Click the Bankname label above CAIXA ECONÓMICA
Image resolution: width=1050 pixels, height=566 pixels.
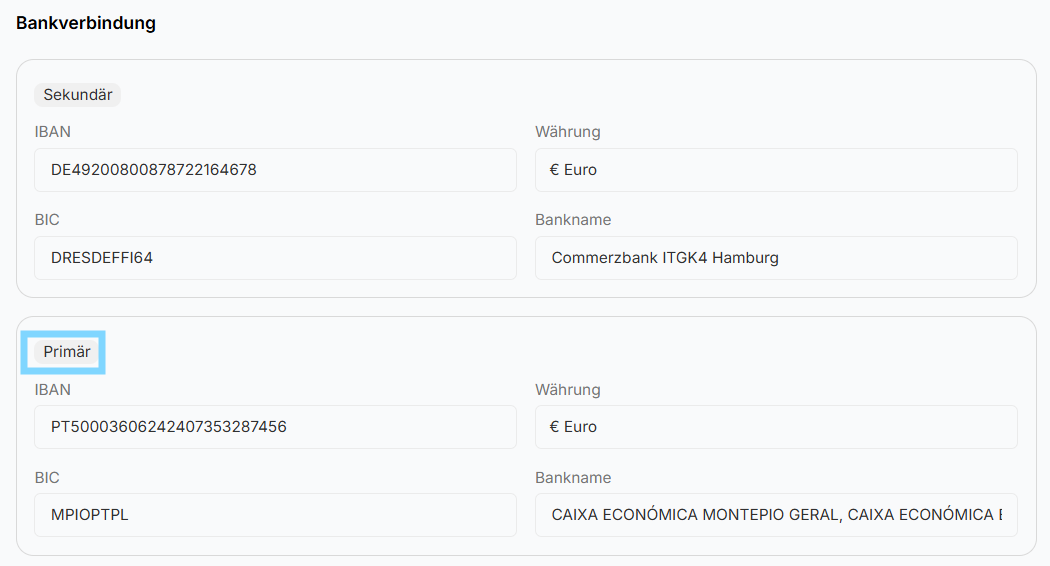tap(573, 478)
